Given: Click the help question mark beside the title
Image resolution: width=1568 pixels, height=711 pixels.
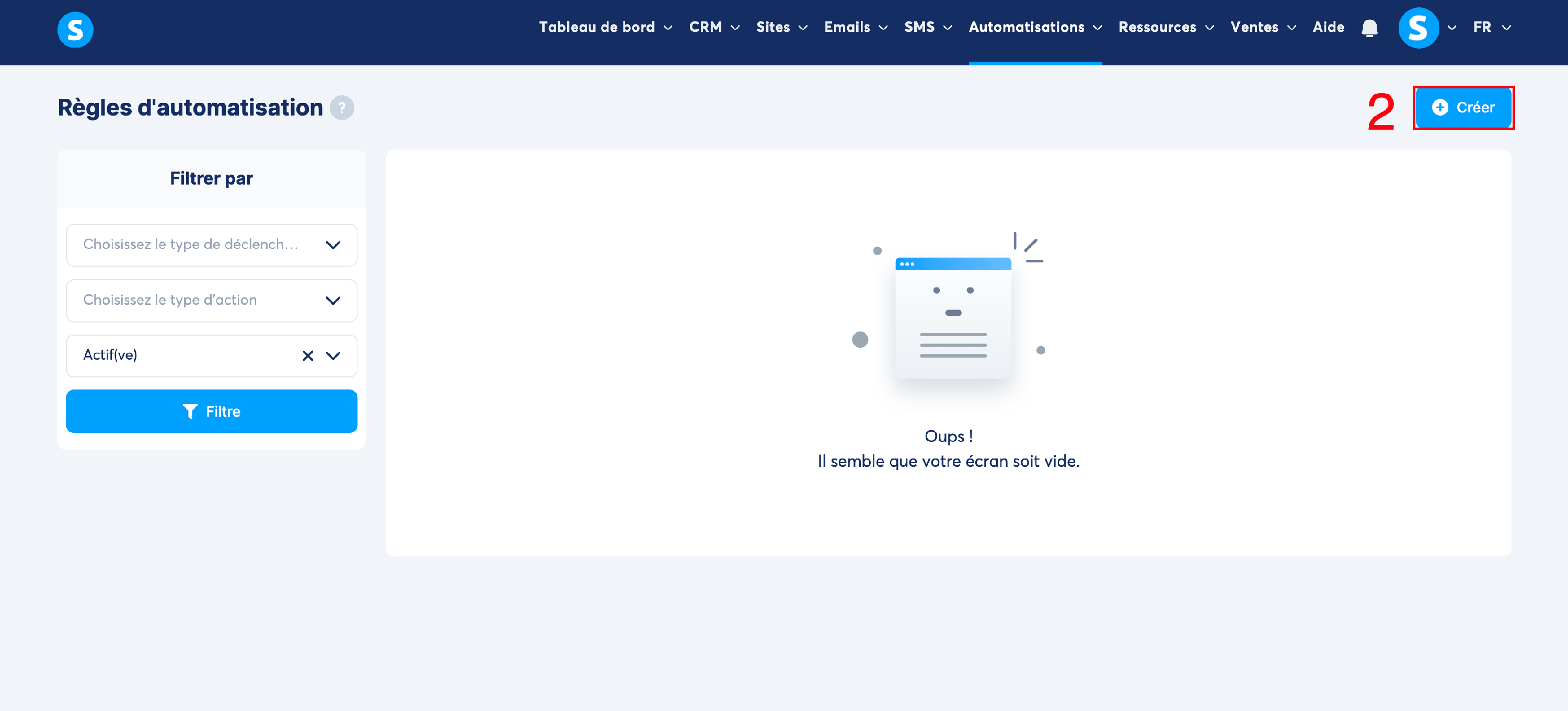Looking at the screenshot, I should tap(342, 108).
